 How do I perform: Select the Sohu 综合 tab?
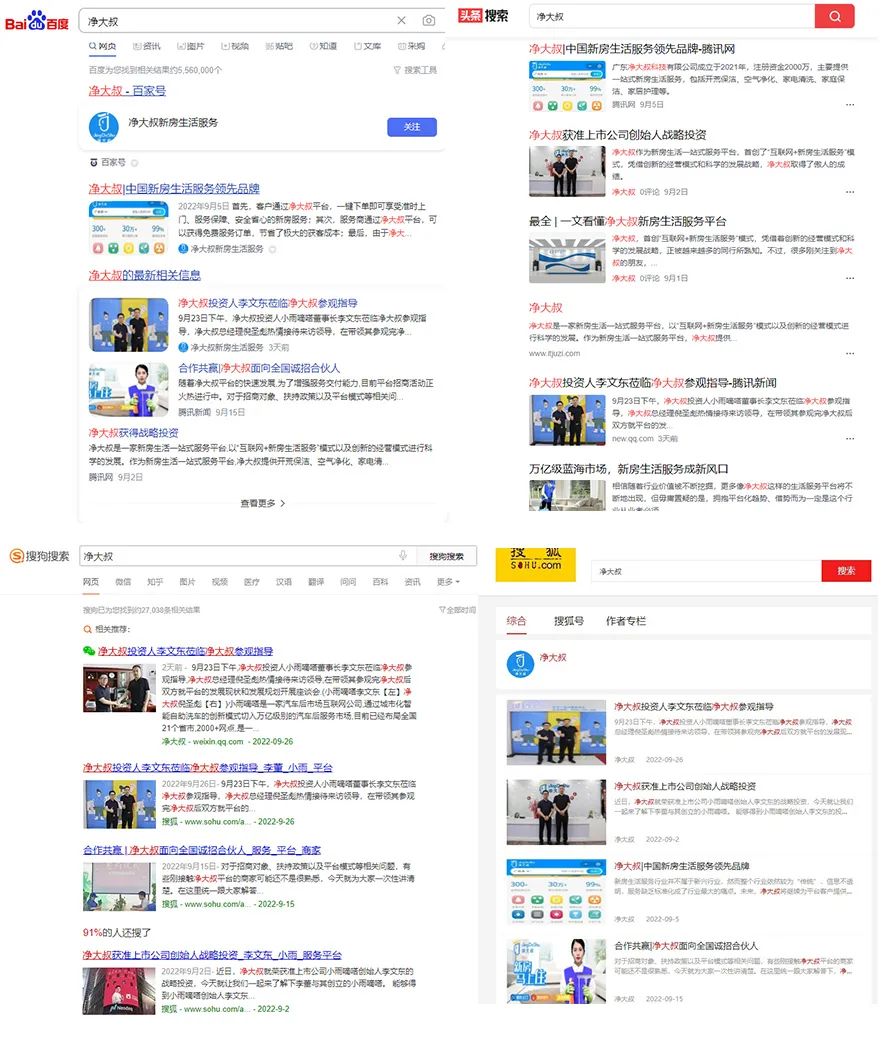point(516,621)
